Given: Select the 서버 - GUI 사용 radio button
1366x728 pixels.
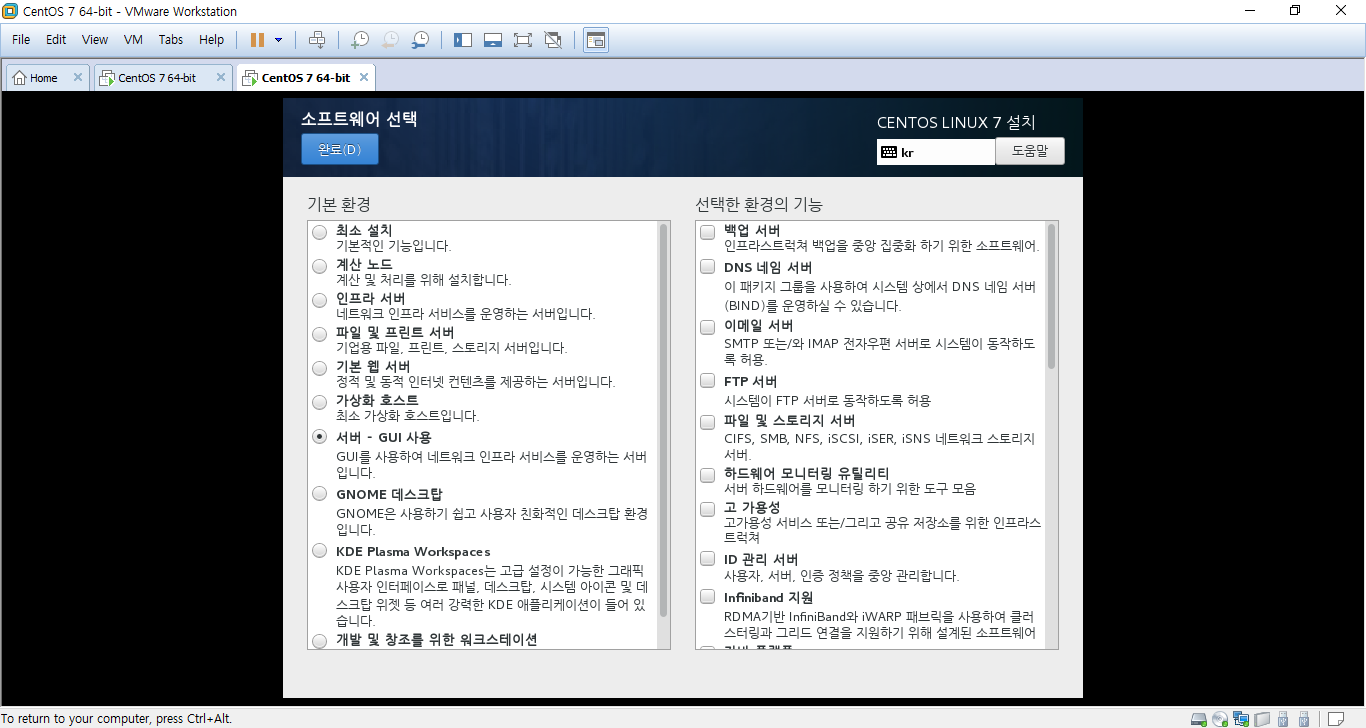Looking at the screenshot, I should [319, 437].
